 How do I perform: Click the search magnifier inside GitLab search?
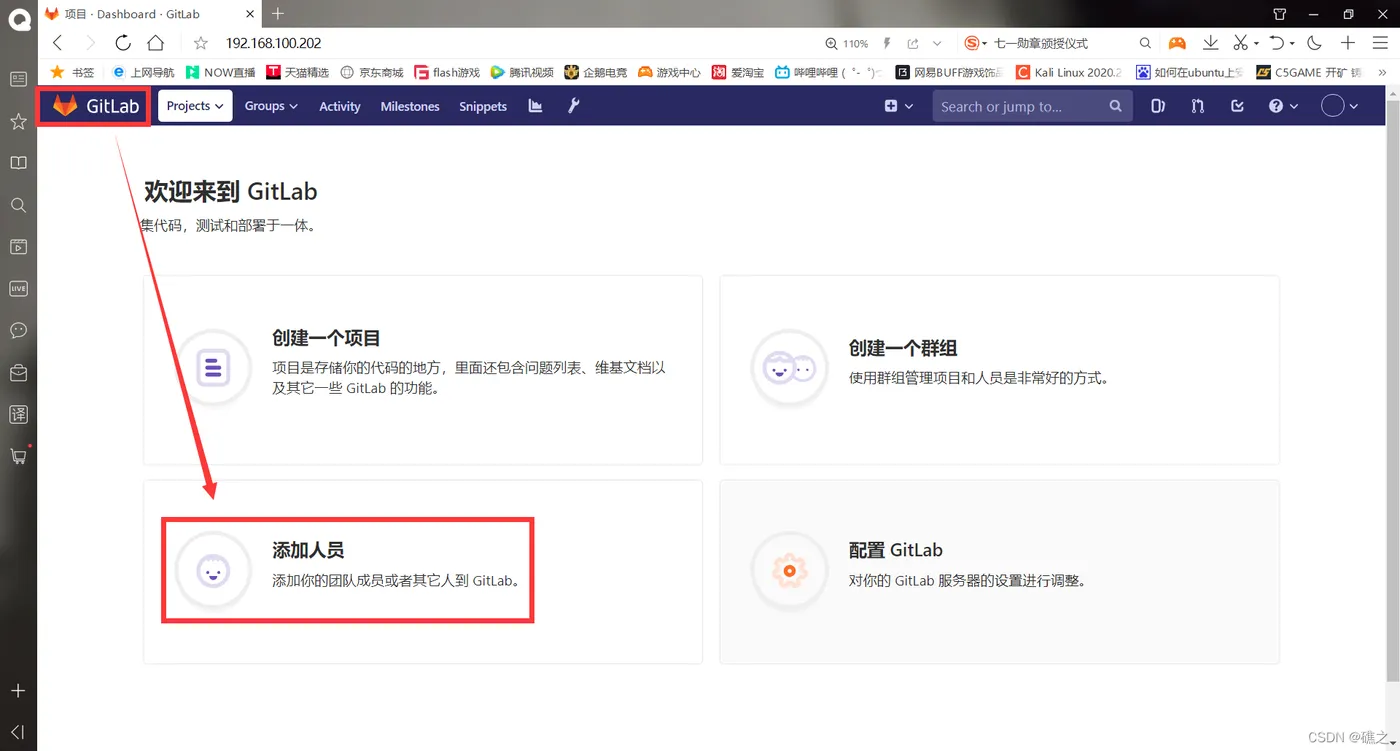(1116, 106)
